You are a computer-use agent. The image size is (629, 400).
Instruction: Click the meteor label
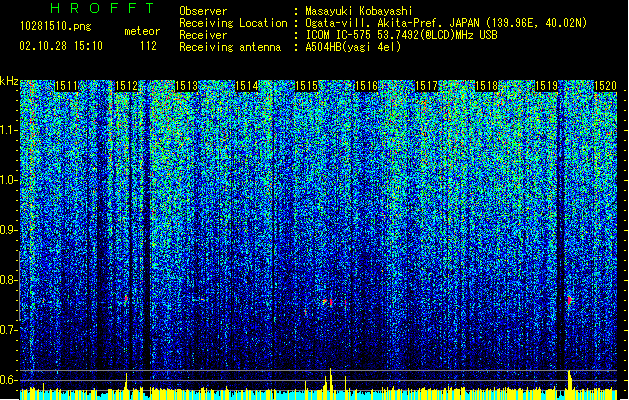(x=142, y=31)
